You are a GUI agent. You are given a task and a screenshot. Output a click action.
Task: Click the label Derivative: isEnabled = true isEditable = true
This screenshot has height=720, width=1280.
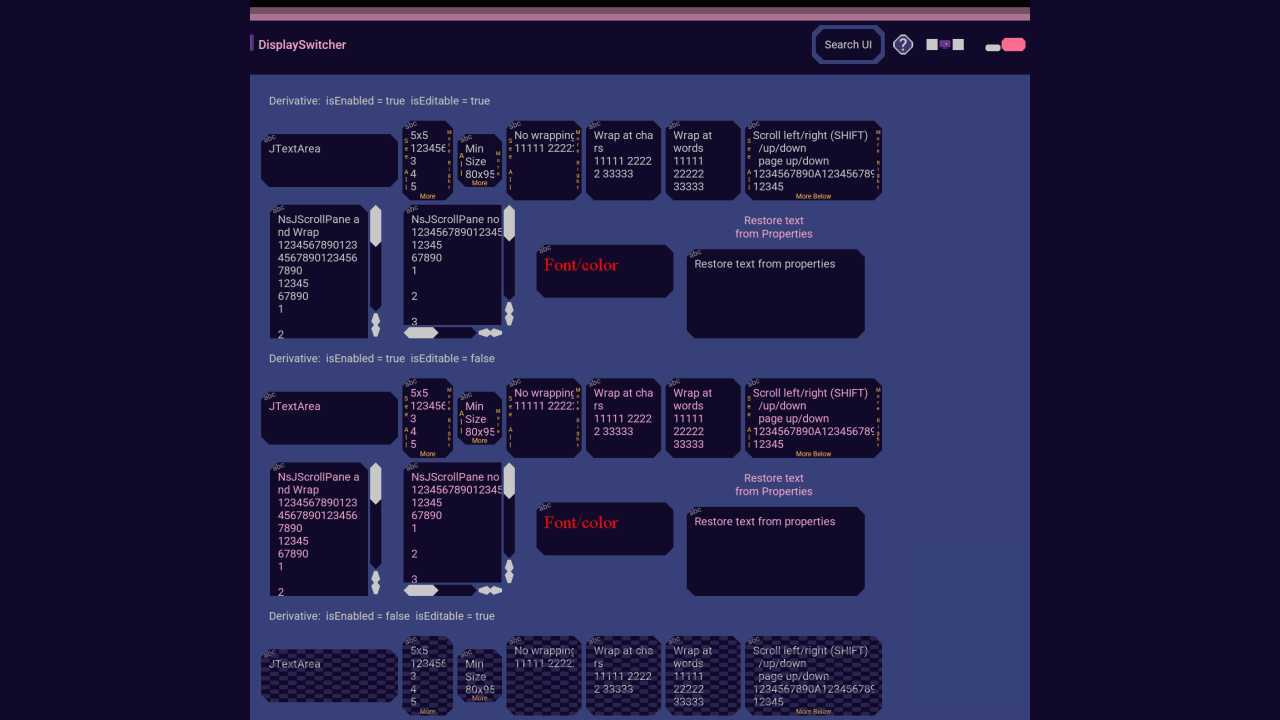point(379,101)
